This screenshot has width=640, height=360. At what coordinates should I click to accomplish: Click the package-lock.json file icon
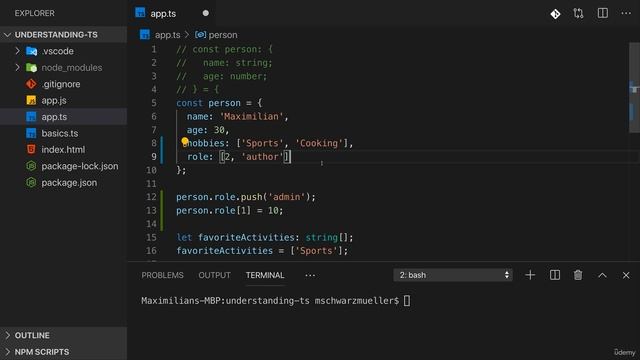[x=31, y=166]
